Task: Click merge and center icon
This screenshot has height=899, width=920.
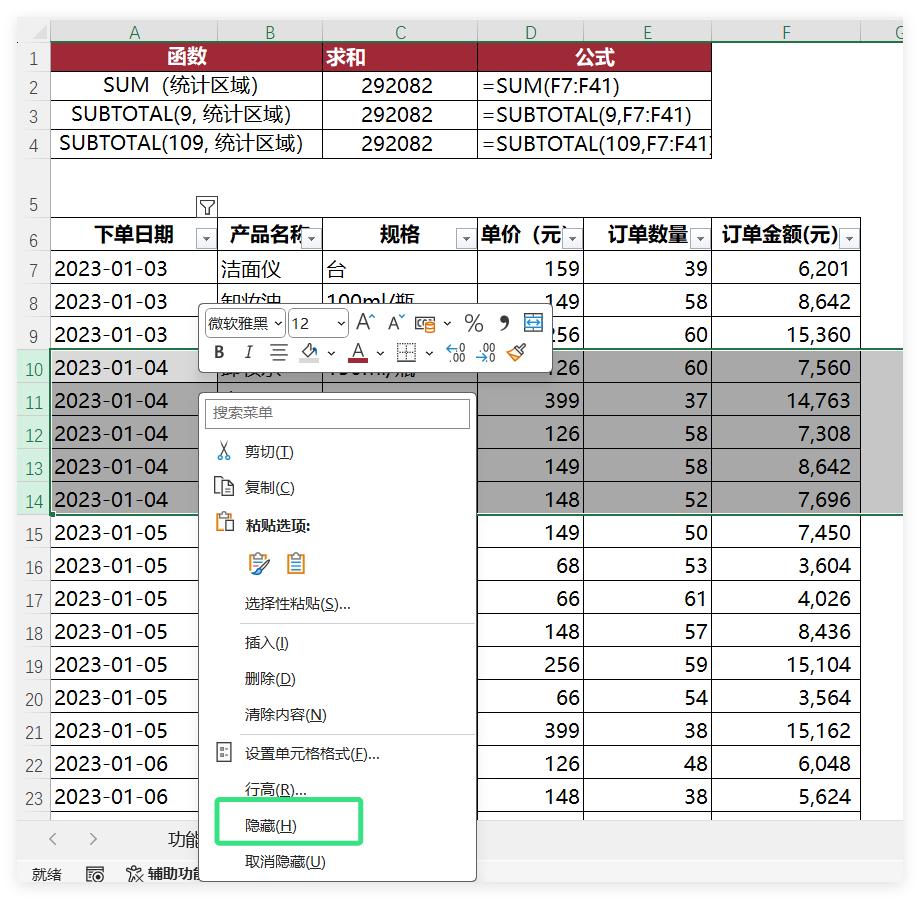Action: [x=533, y=322]
